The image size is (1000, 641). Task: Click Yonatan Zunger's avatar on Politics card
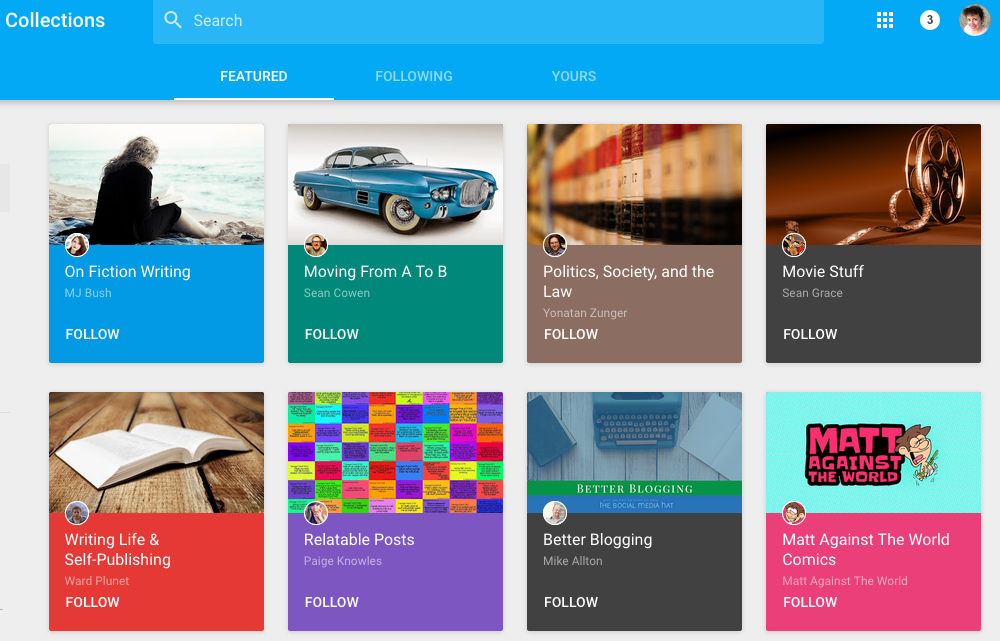(x=555, y=245)
